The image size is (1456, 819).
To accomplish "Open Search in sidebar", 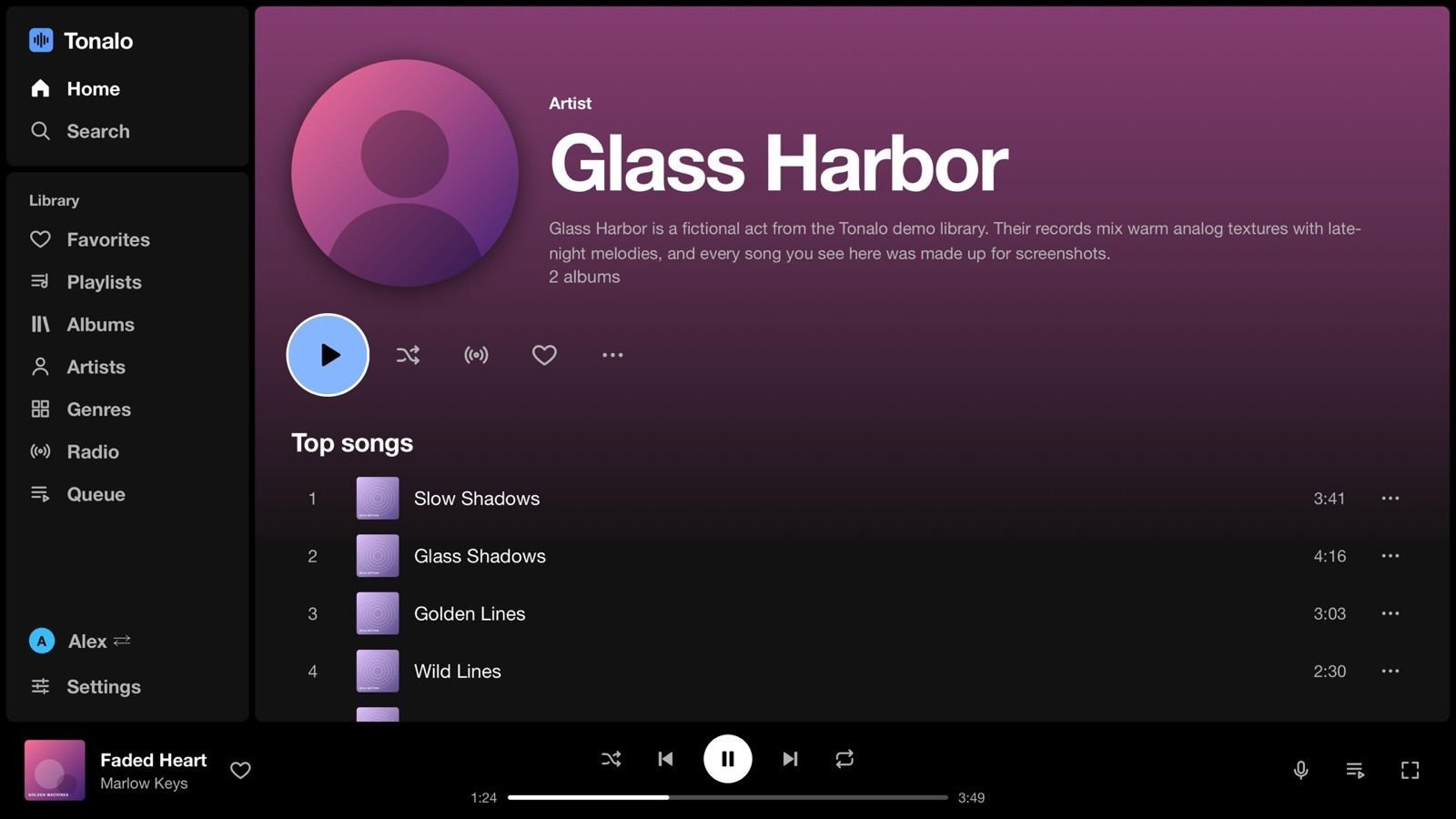I will click(127, 131).
